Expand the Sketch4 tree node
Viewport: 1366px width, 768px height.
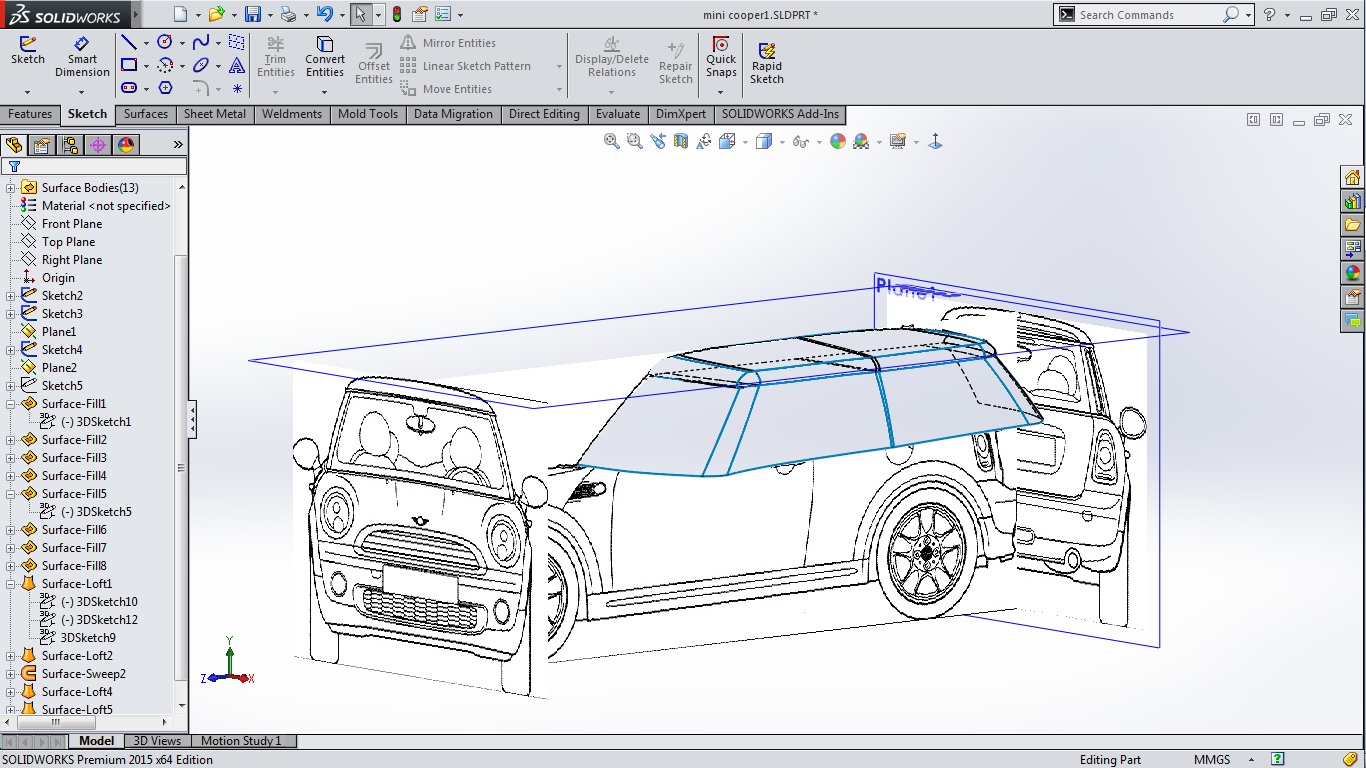[11, 350]
